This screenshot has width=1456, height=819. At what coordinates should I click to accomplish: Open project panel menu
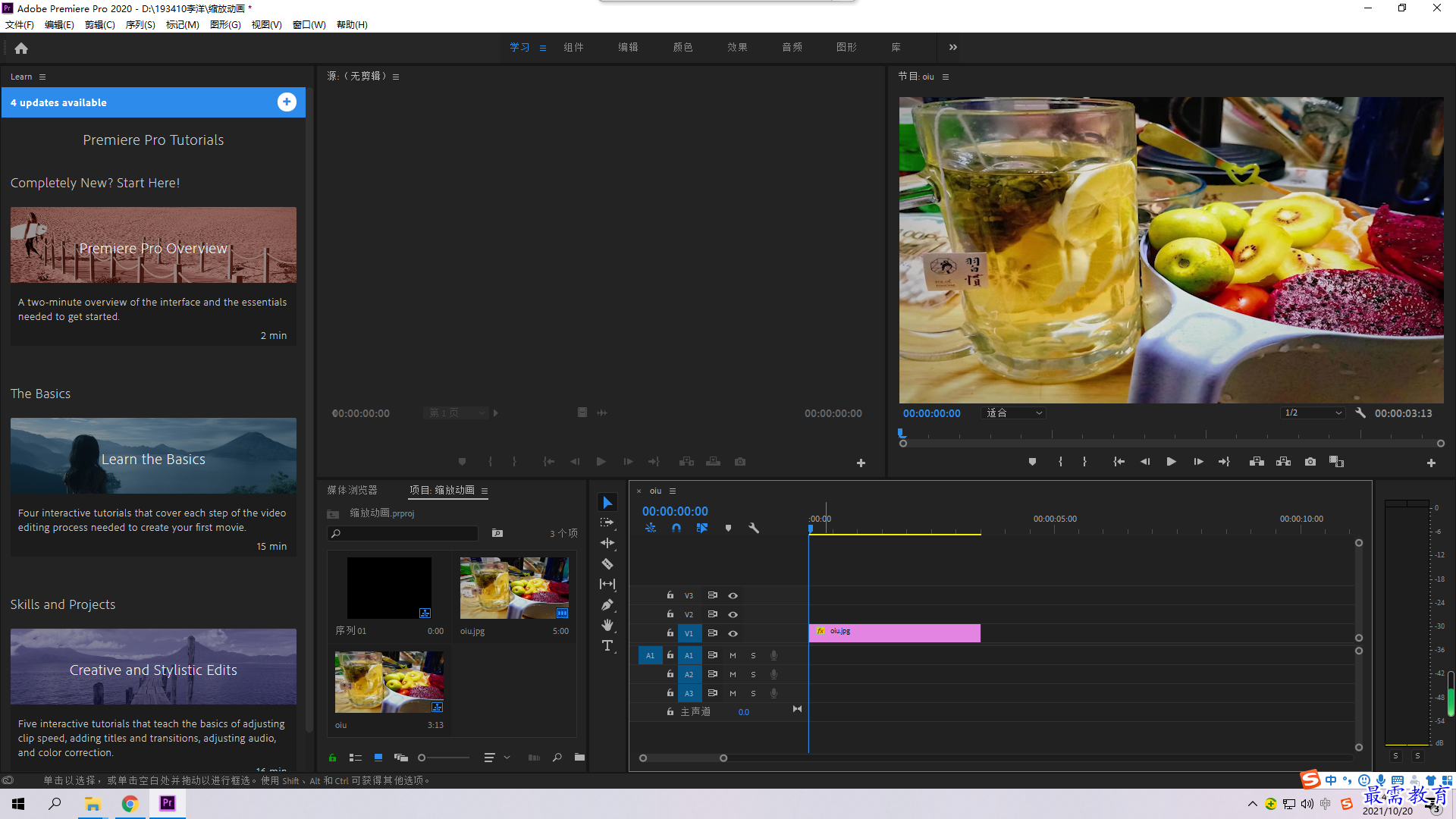point(485,491)
